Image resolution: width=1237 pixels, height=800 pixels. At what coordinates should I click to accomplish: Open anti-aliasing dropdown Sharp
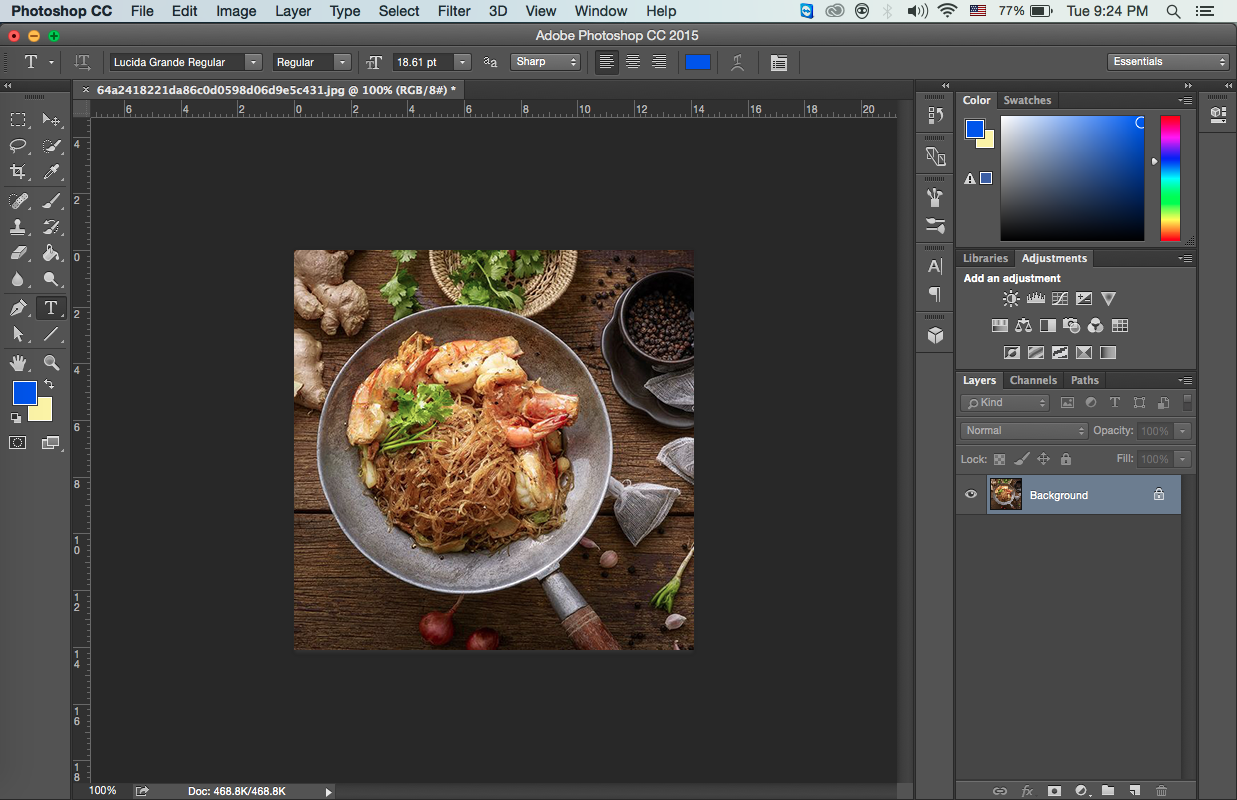(546, 62)
